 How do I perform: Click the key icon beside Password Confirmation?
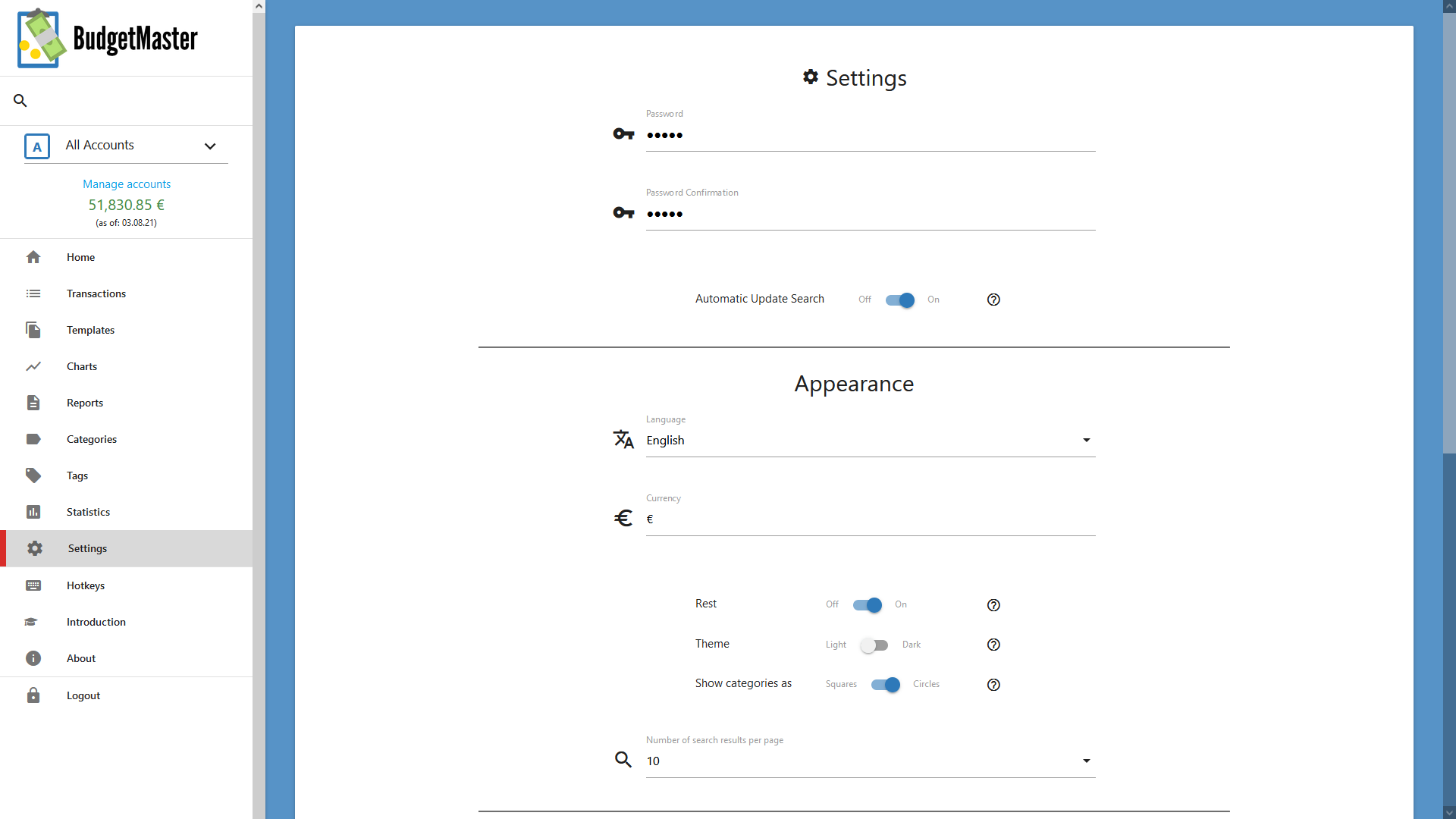623,213
